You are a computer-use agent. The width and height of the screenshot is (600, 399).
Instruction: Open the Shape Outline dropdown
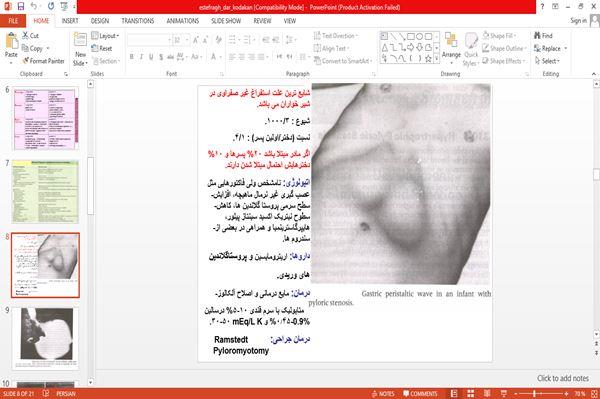click(x=504, y=48)
